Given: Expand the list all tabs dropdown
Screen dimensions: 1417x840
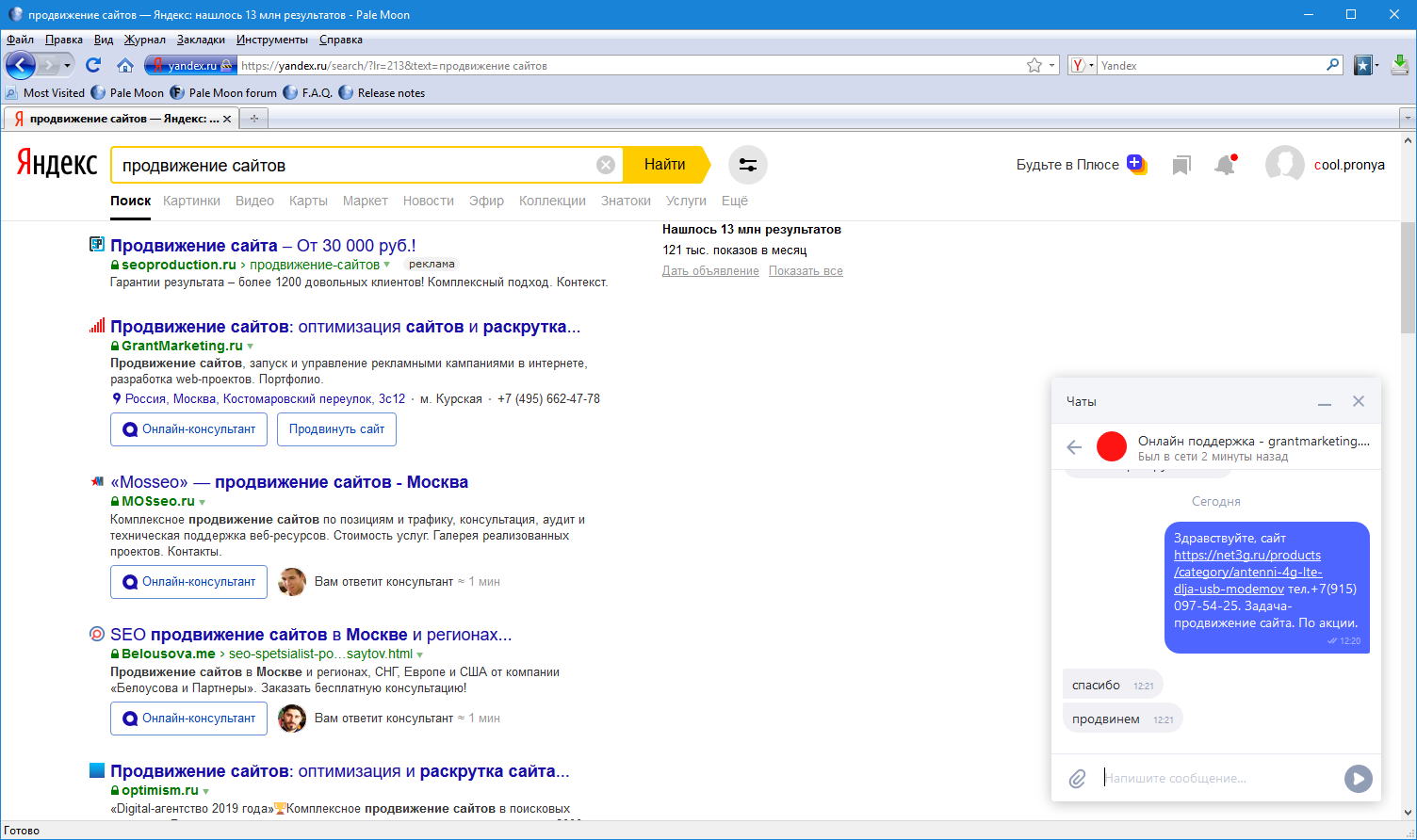Looking at the screenshot, I should point(1408,119).
